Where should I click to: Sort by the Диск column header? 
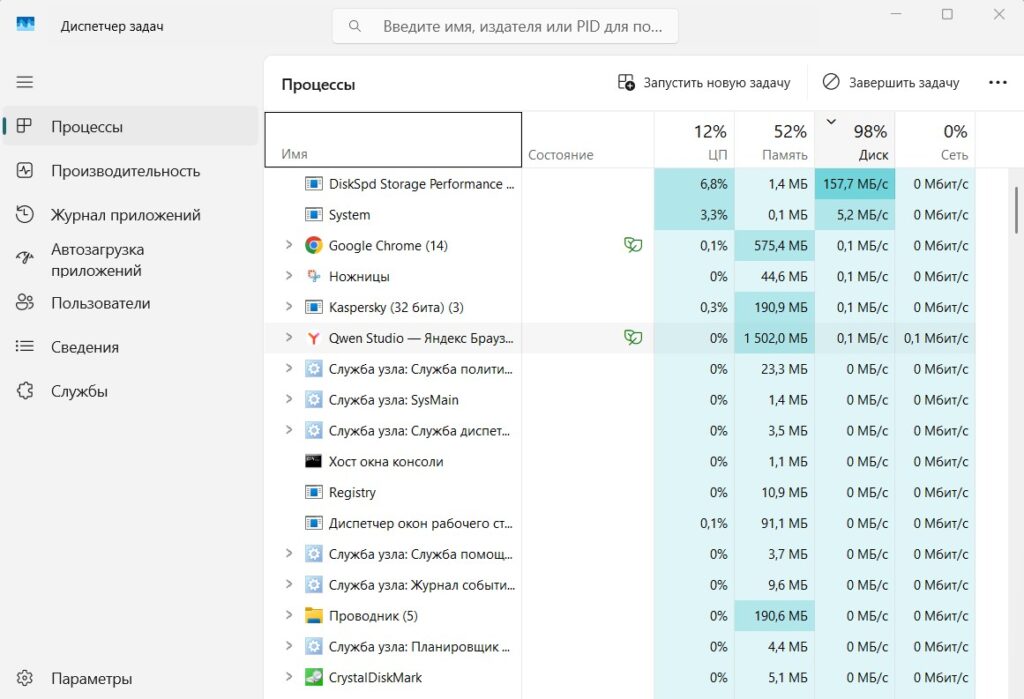(855, 140)
